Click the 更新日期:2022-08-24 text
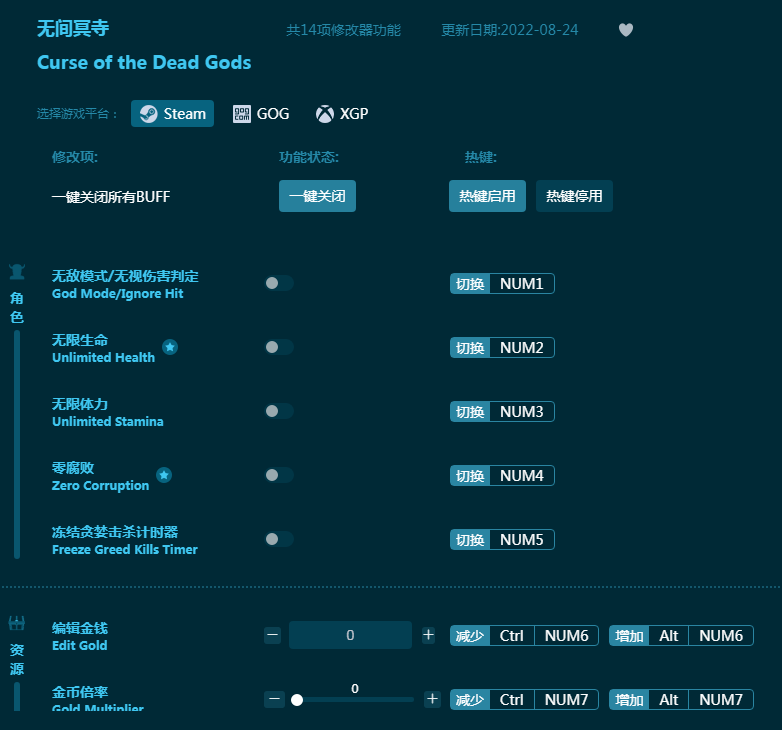782x730 pixels. 510,30
